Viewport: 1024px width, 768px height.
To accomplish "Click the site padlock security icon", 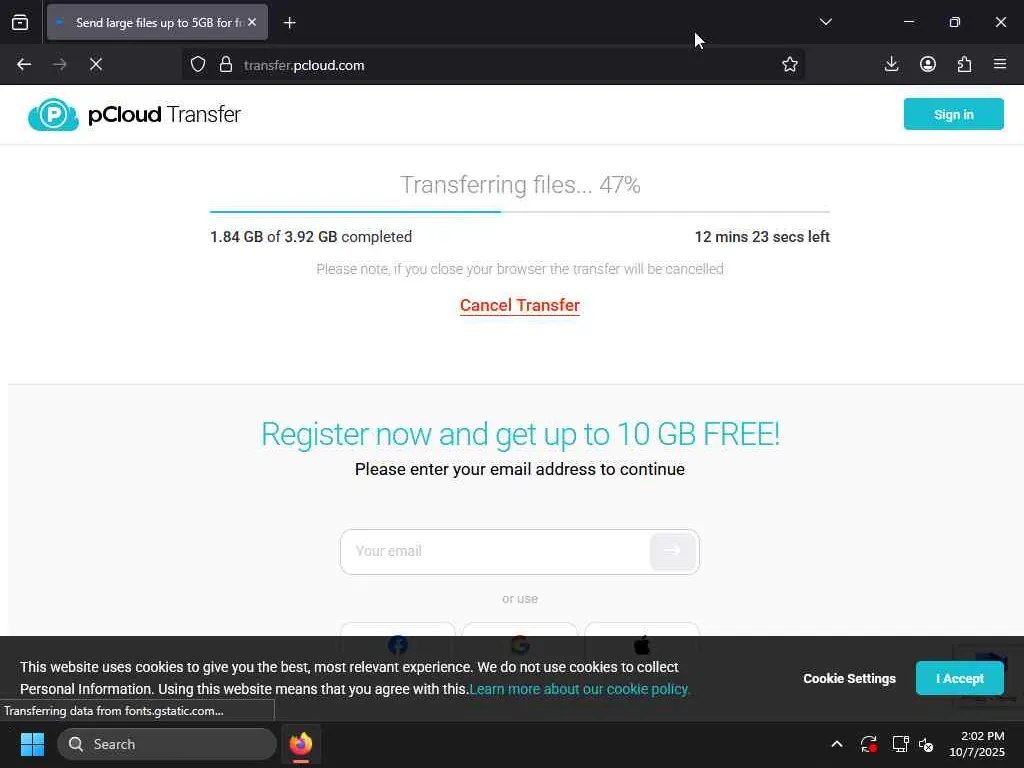I will point(226,65).
